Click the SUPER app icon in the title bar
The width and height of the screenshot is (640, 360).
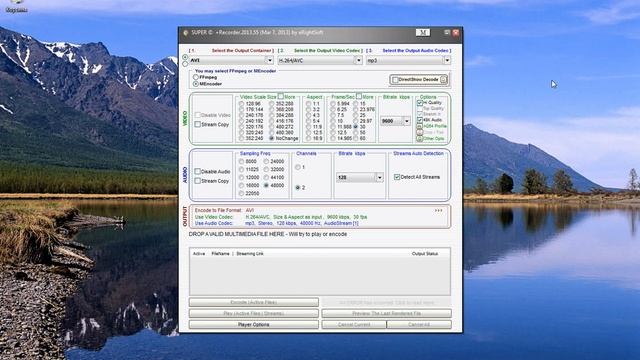(x=186, y=33)
